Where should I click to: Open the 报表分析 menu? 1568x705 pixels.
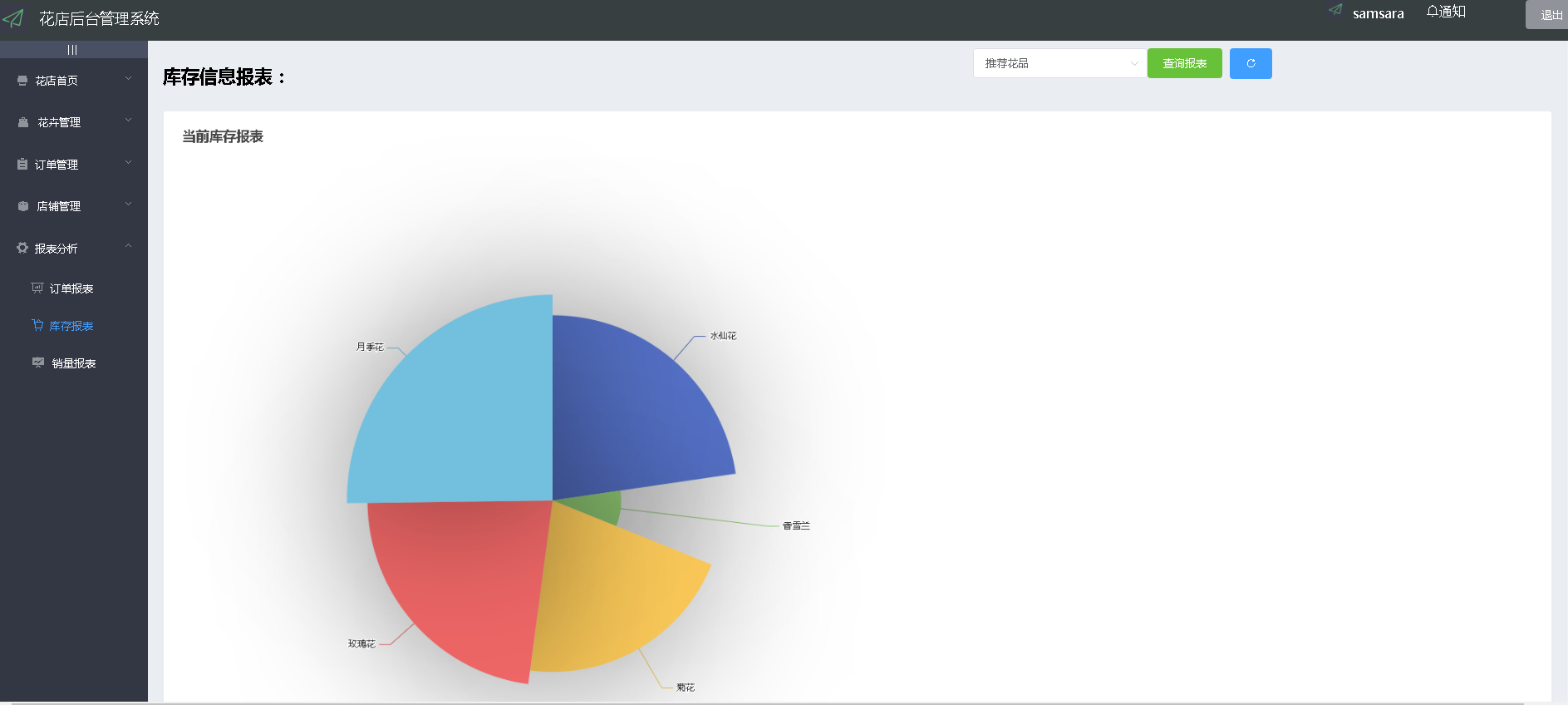(74, 248)
